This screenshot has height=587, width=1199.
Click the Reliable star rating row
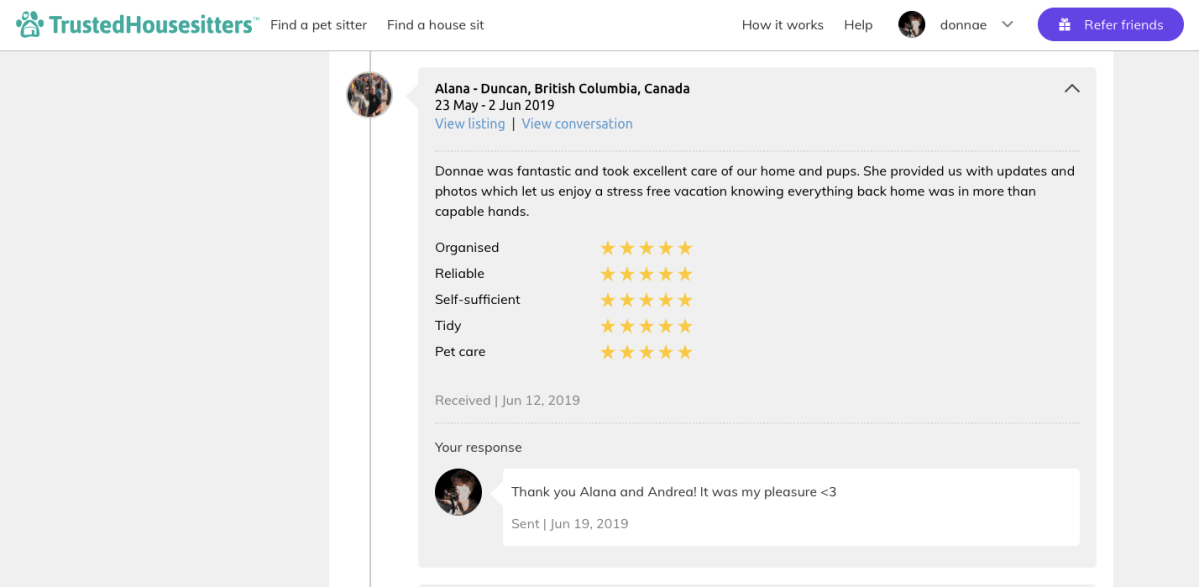click(646, 274)
